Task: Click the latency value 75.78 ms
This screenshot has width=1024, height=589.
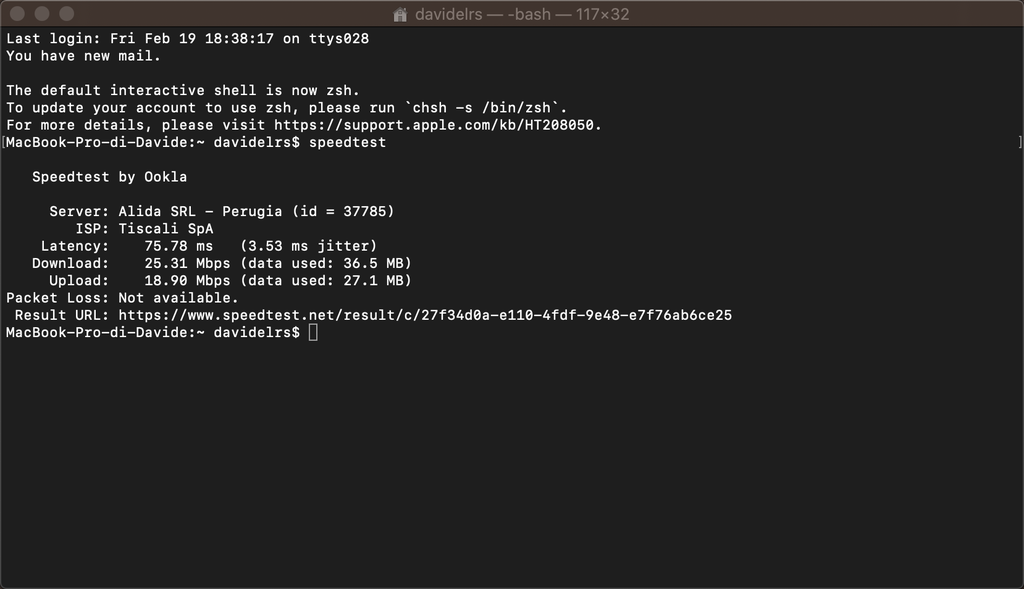Action: [178, 246]
